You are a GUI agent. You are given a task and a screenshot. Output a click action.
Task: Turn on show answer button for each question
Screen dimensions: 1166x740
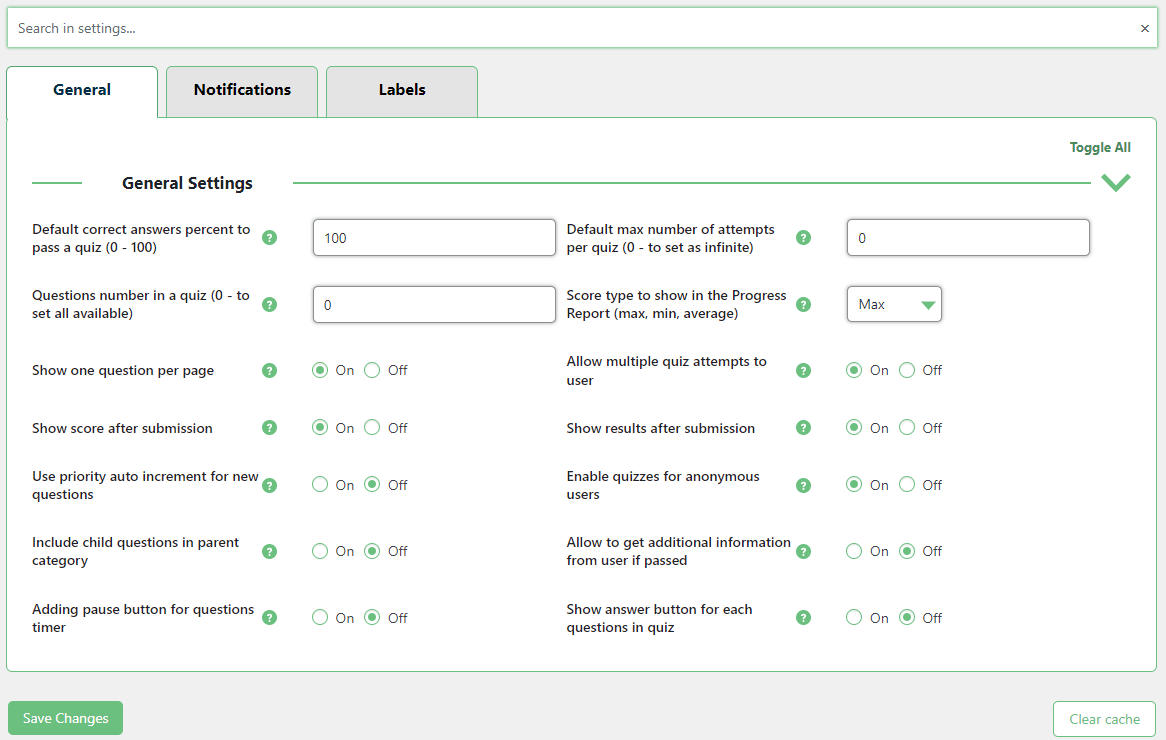coord(854,618)
